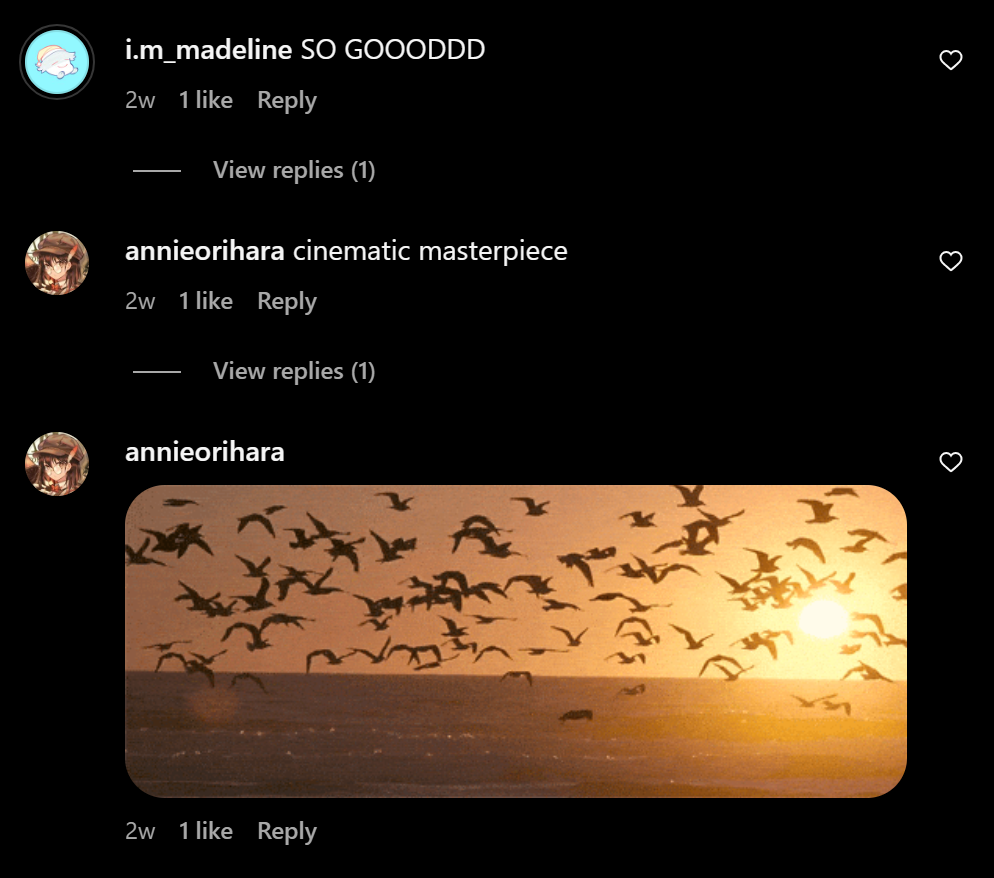Open the i.m_madeline username link

coord(209,49)
